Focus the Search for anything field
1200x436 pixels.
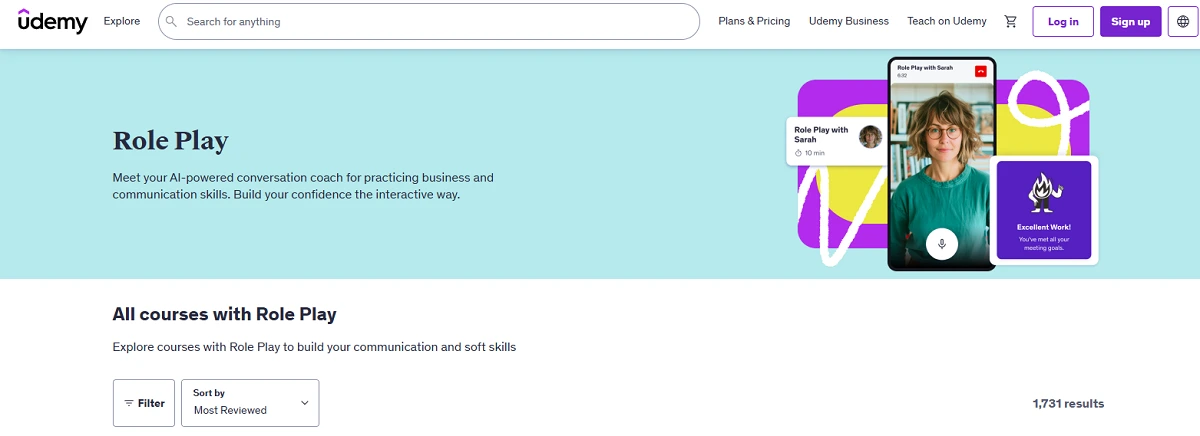tap(429, 21)
